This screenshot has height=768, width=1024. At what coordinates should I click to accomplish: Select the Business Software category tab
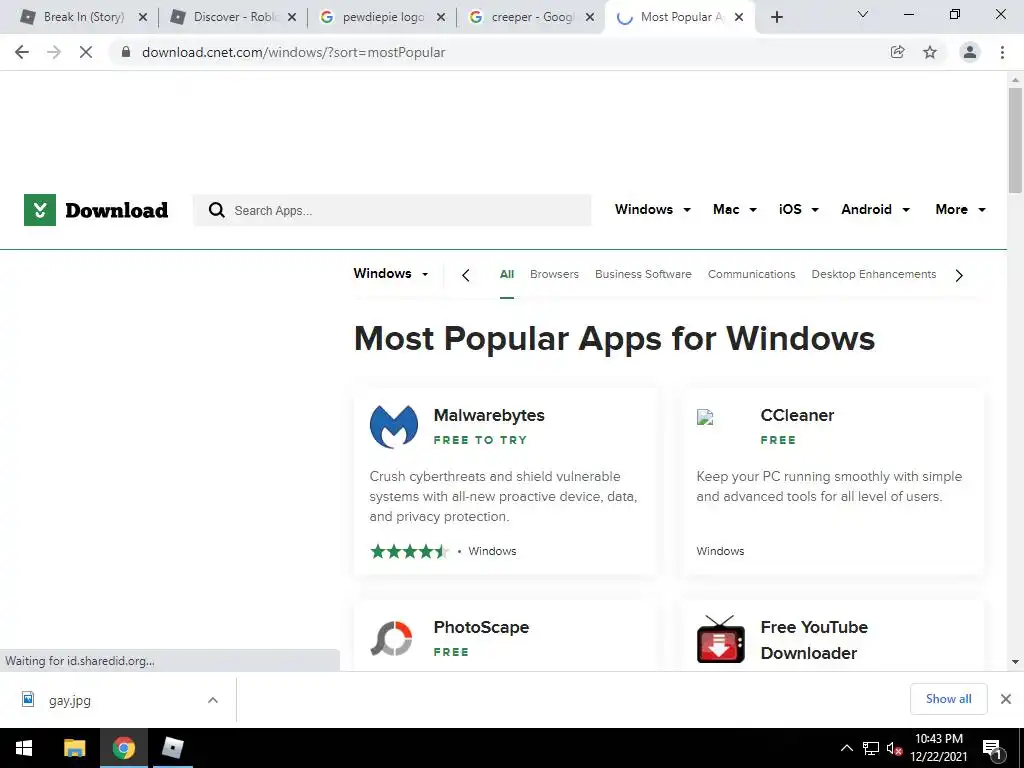[x=643, y=274]
